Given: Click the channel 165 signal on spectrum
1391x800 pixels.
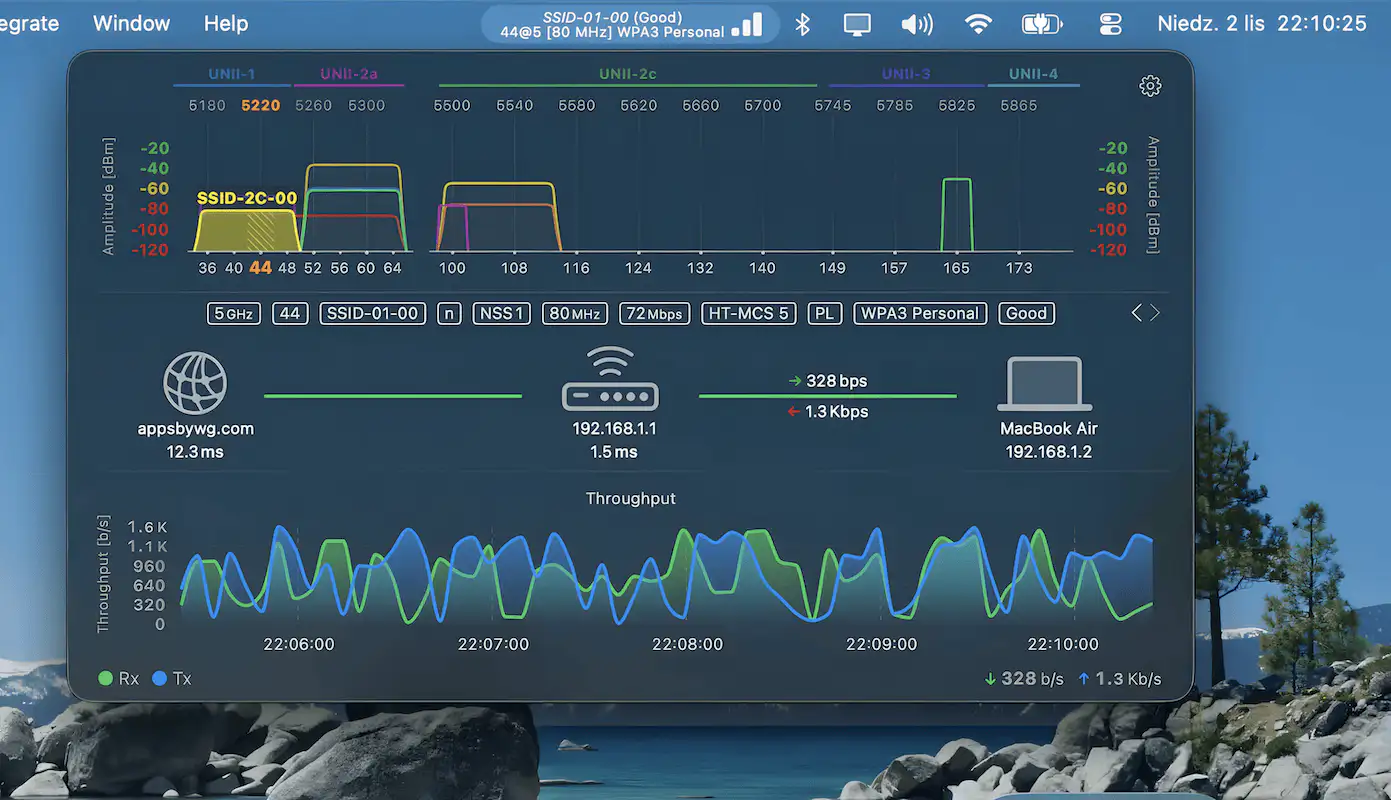Looking at the screenshot, I should (957, 214).
